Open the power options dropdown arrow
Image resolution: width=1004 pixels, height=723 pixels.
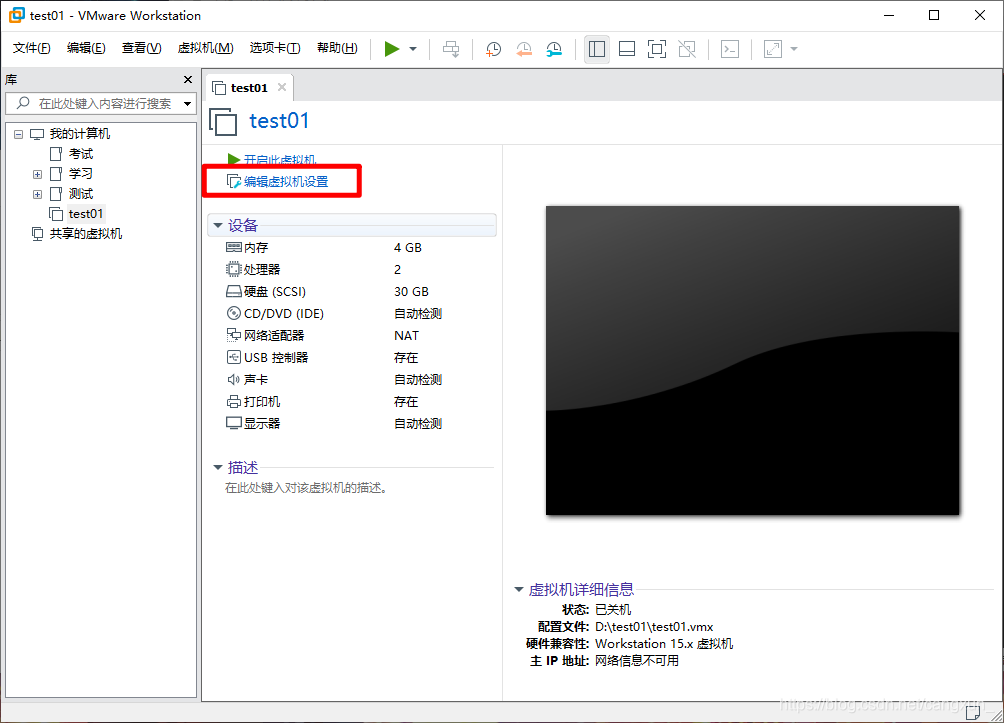pyautogui.click(x=413, y=49)
